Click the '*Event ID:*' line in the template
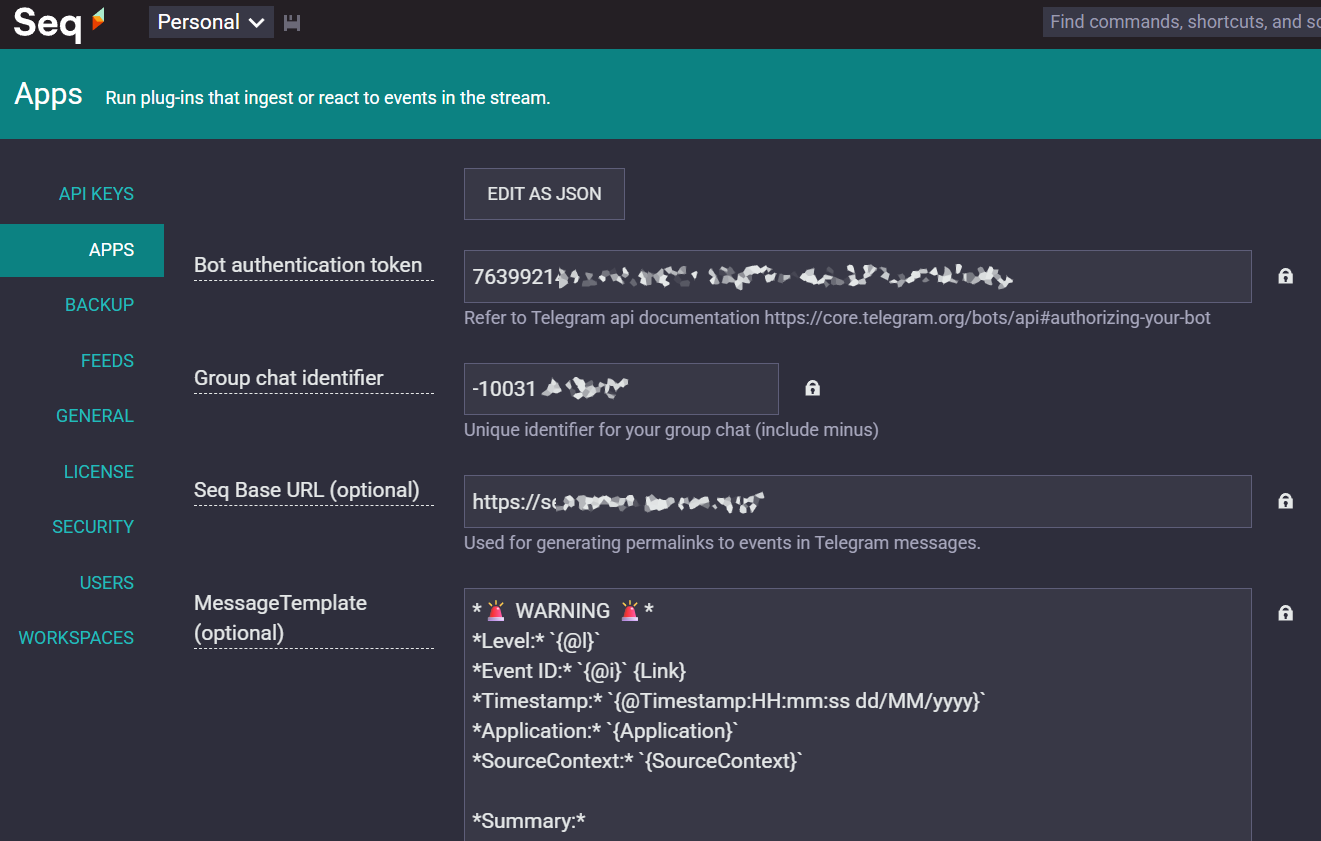The height and width of the screenshot is (841, 1321). (x=579, y=671)
